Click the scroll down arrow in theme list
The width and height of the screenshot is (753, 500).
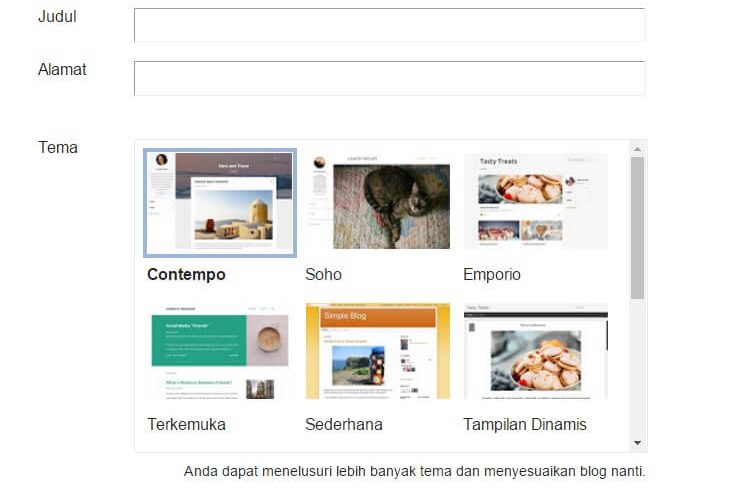(x=637, y=443)
